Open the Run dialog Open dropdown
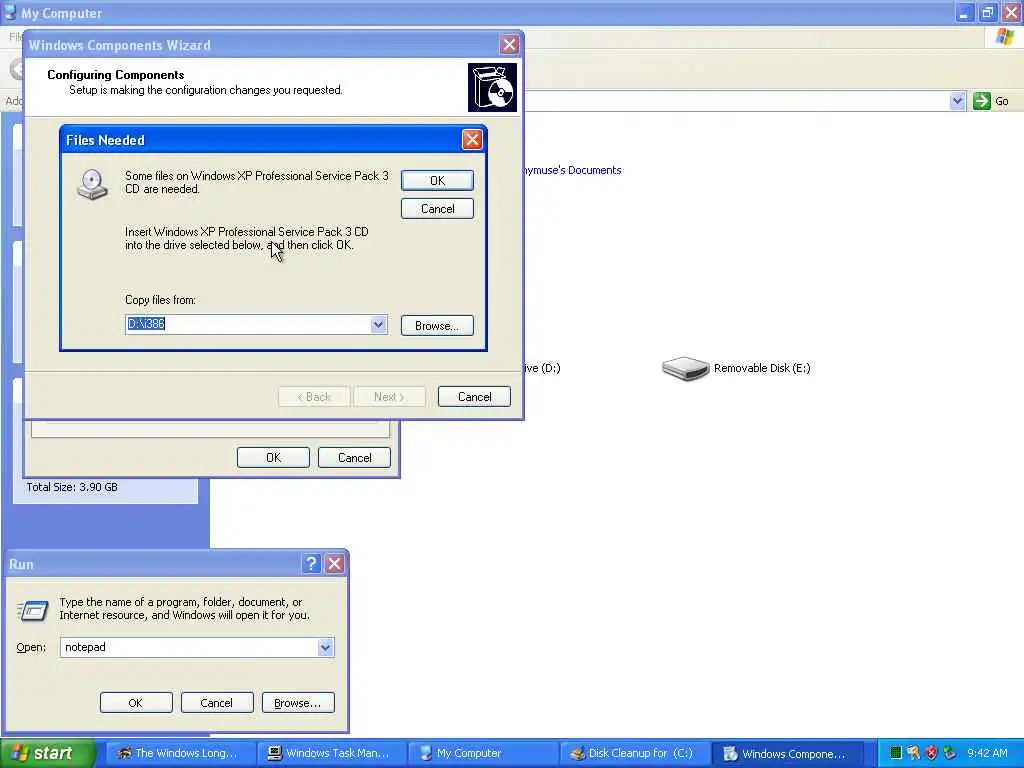Screen dimensions: 1024x768 pyautogui.click(x=325, y=647)
